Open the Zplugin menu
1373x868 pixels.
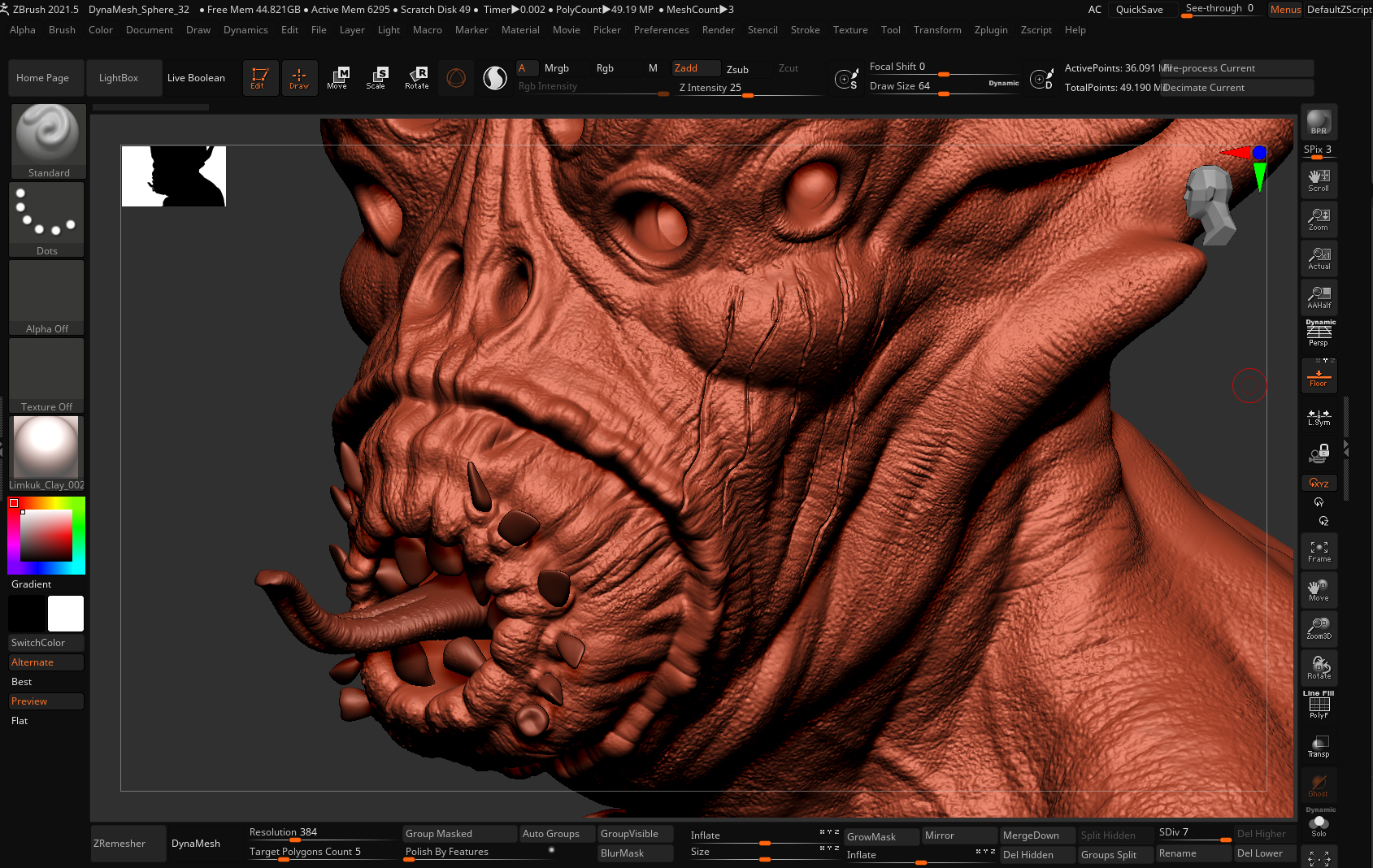pos(991,30)
